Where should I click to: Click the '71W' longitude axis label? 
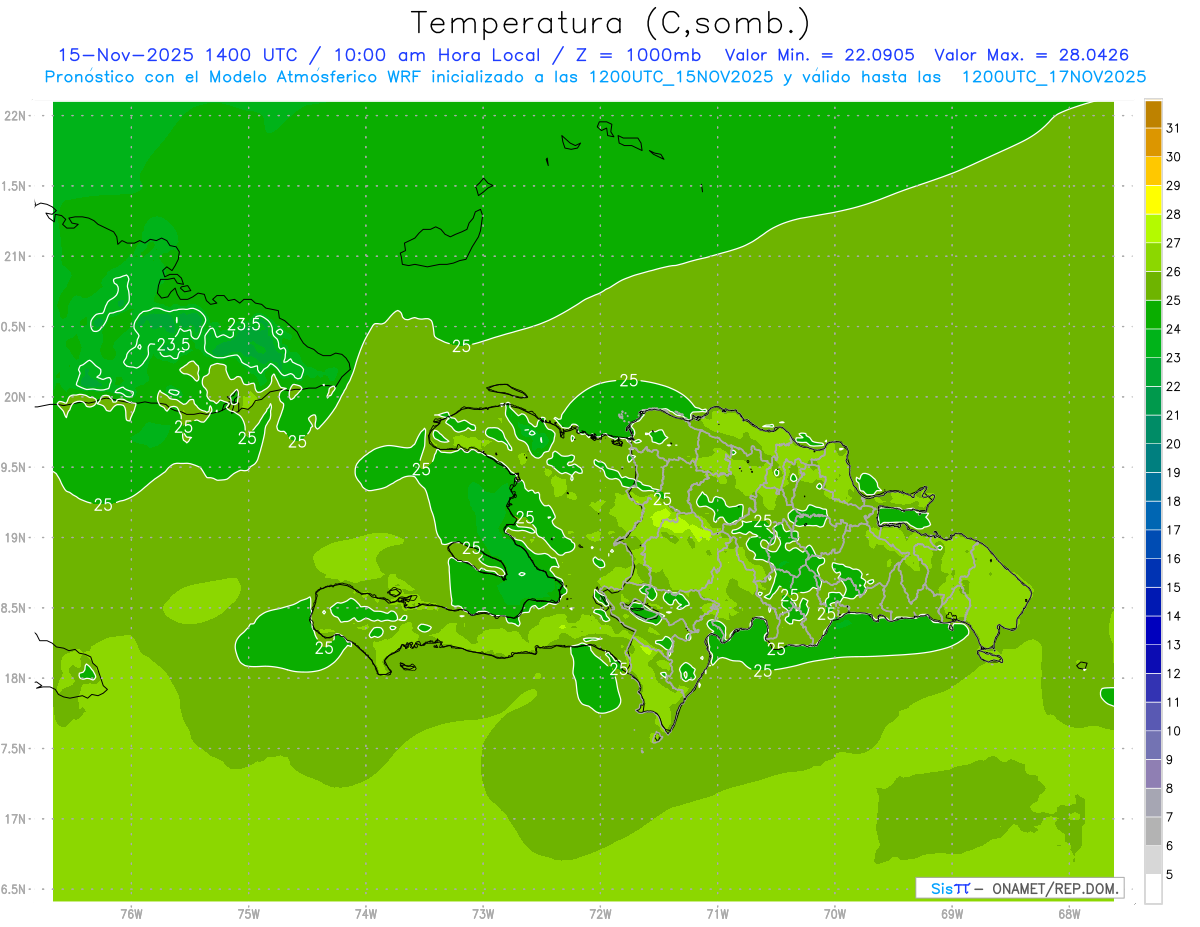coord(717,914)
